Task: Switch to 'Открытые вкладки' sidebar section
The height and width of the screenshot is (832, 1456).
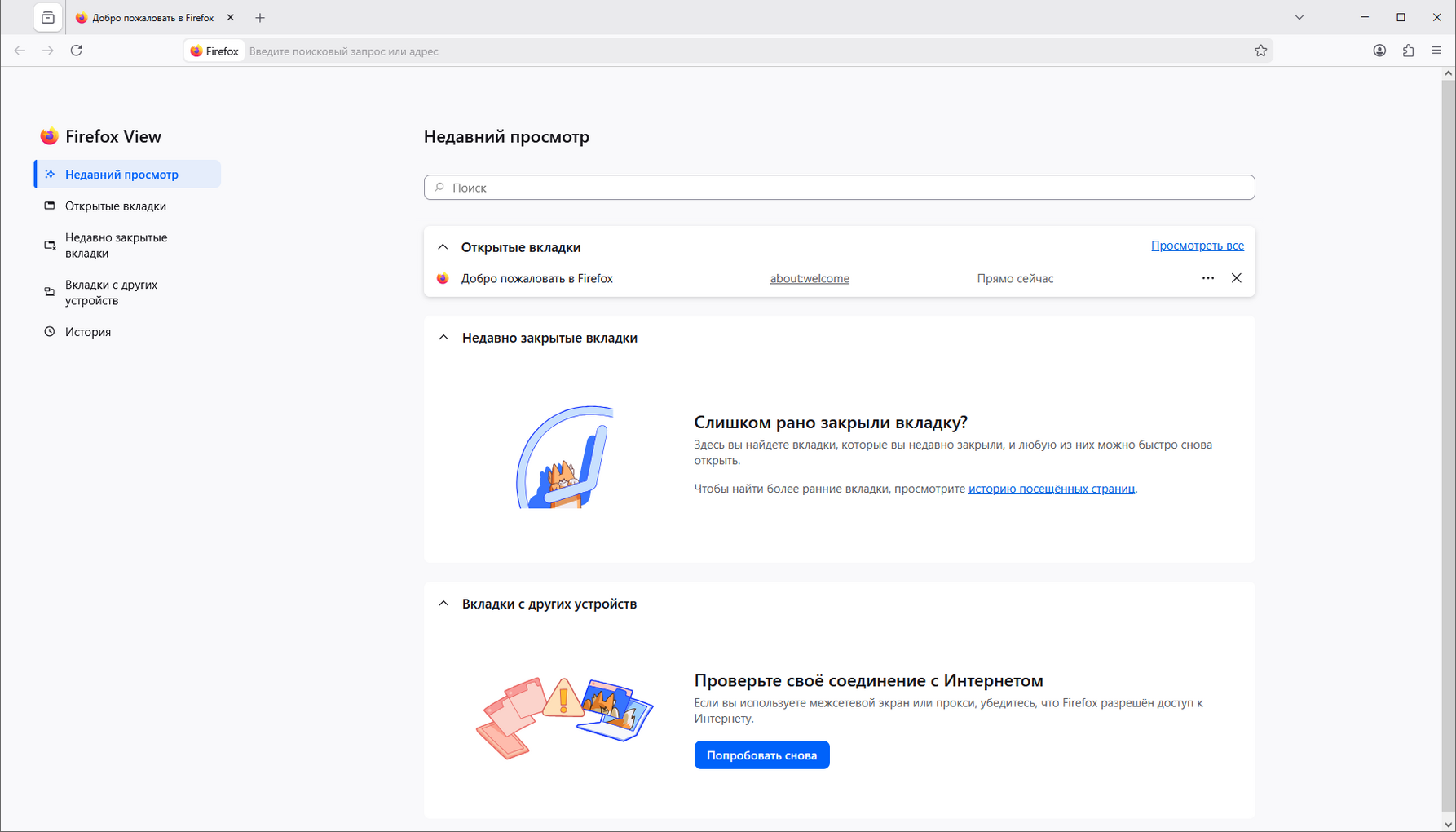Action: (x=128, y=206)
